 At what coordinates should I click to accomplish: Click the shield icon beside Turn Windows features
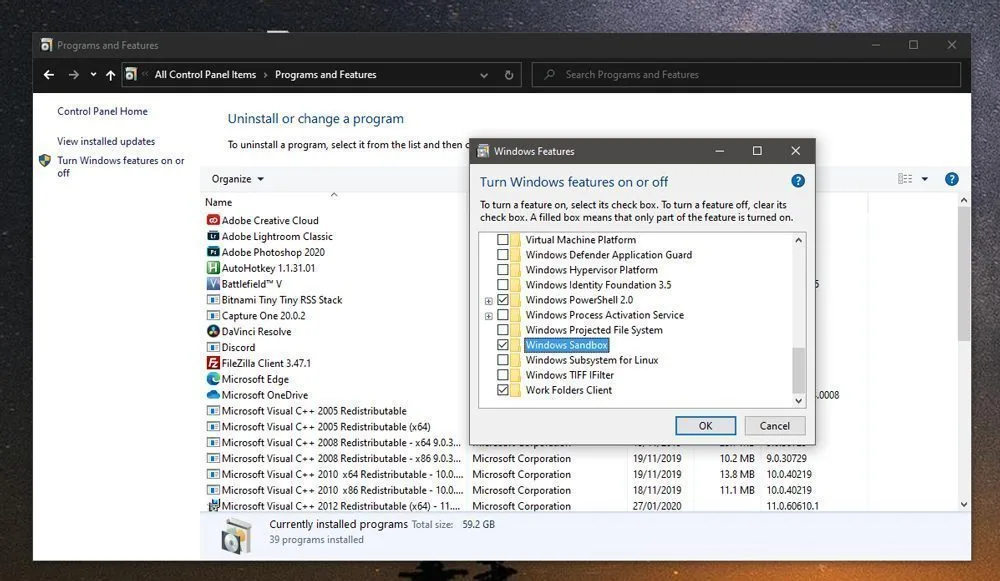(x=45, y=161)
